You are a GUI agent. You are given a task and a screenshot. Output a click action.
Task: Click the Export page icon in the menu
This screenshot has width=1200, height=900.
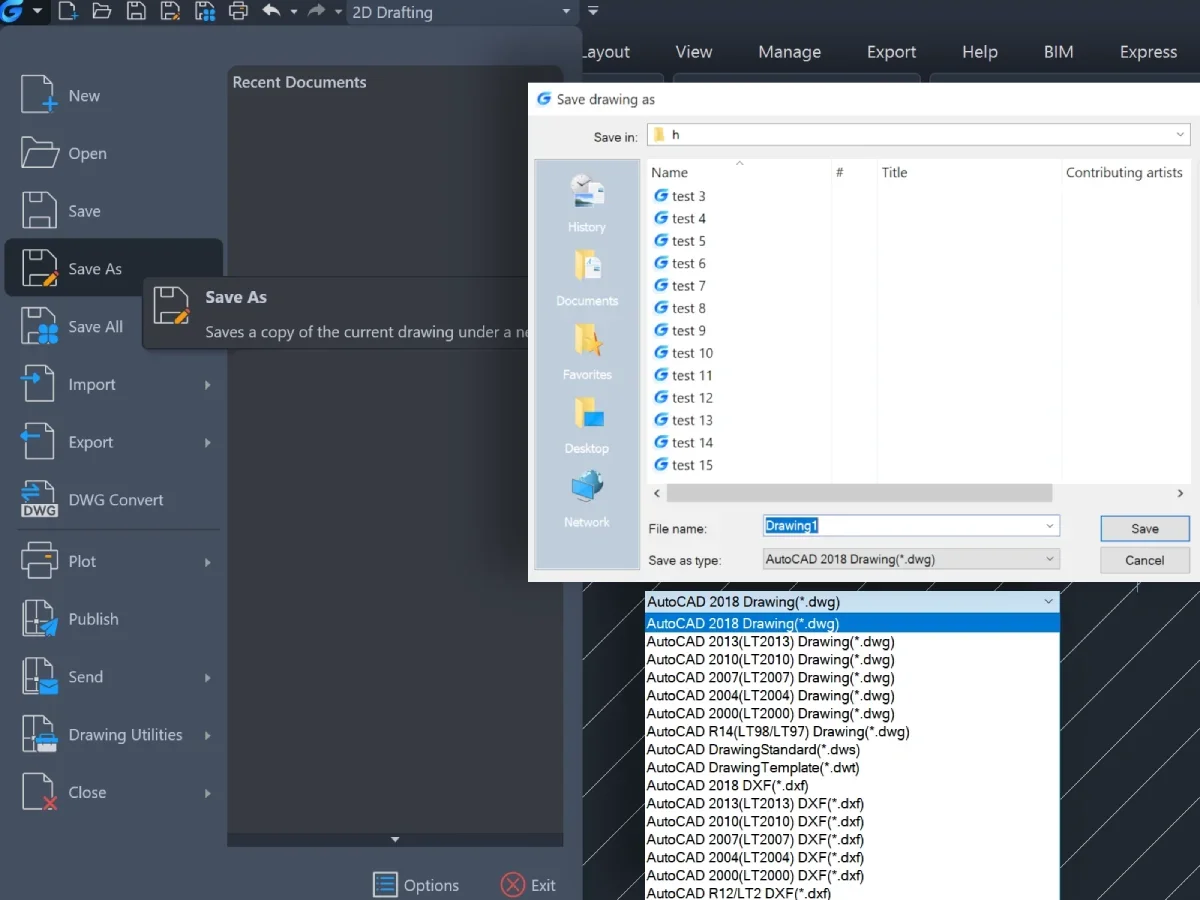[x=38, y=442]
